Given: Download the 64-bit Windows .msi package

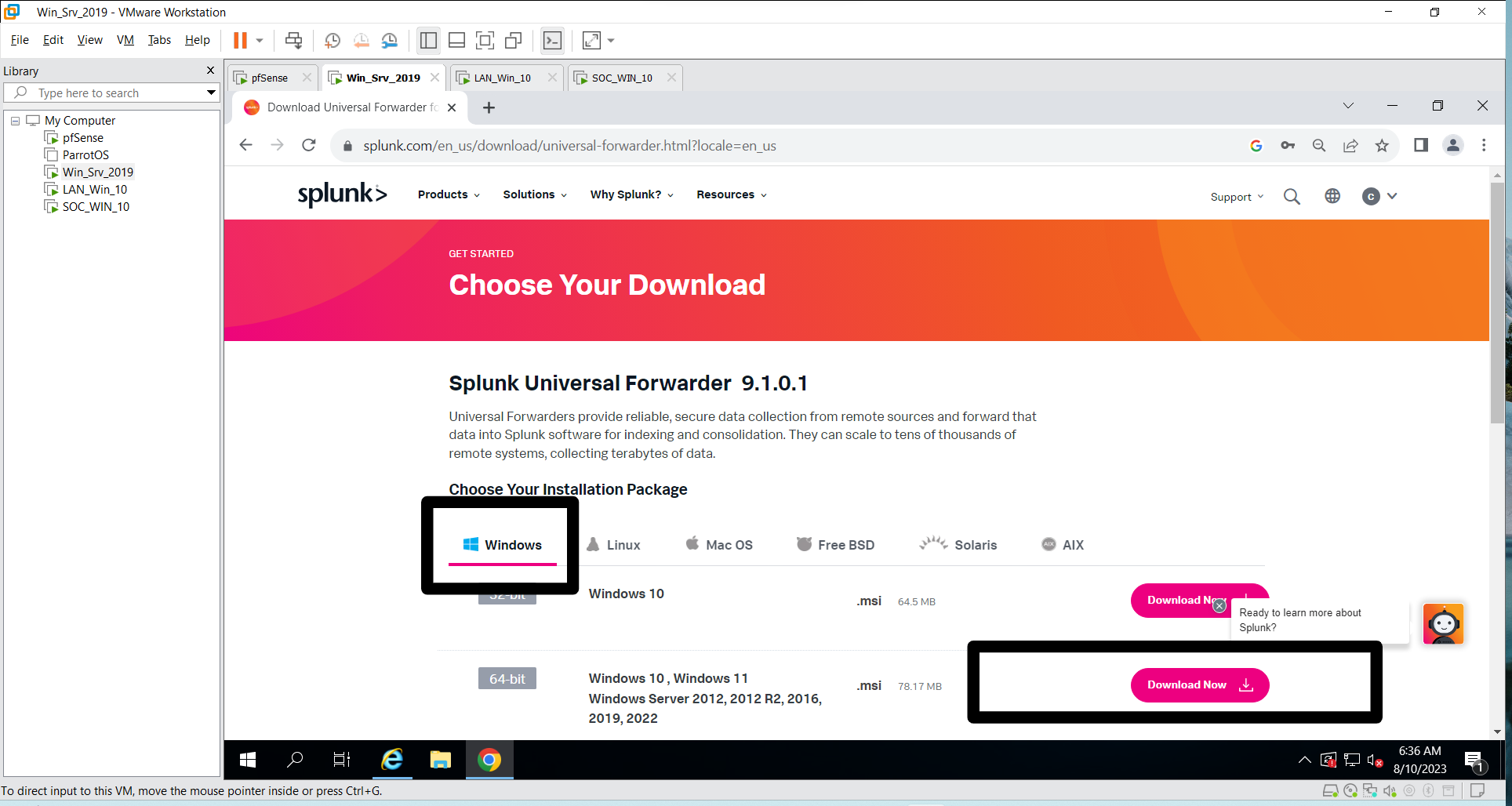Looking at the screenshot, I should (1199, 685).
